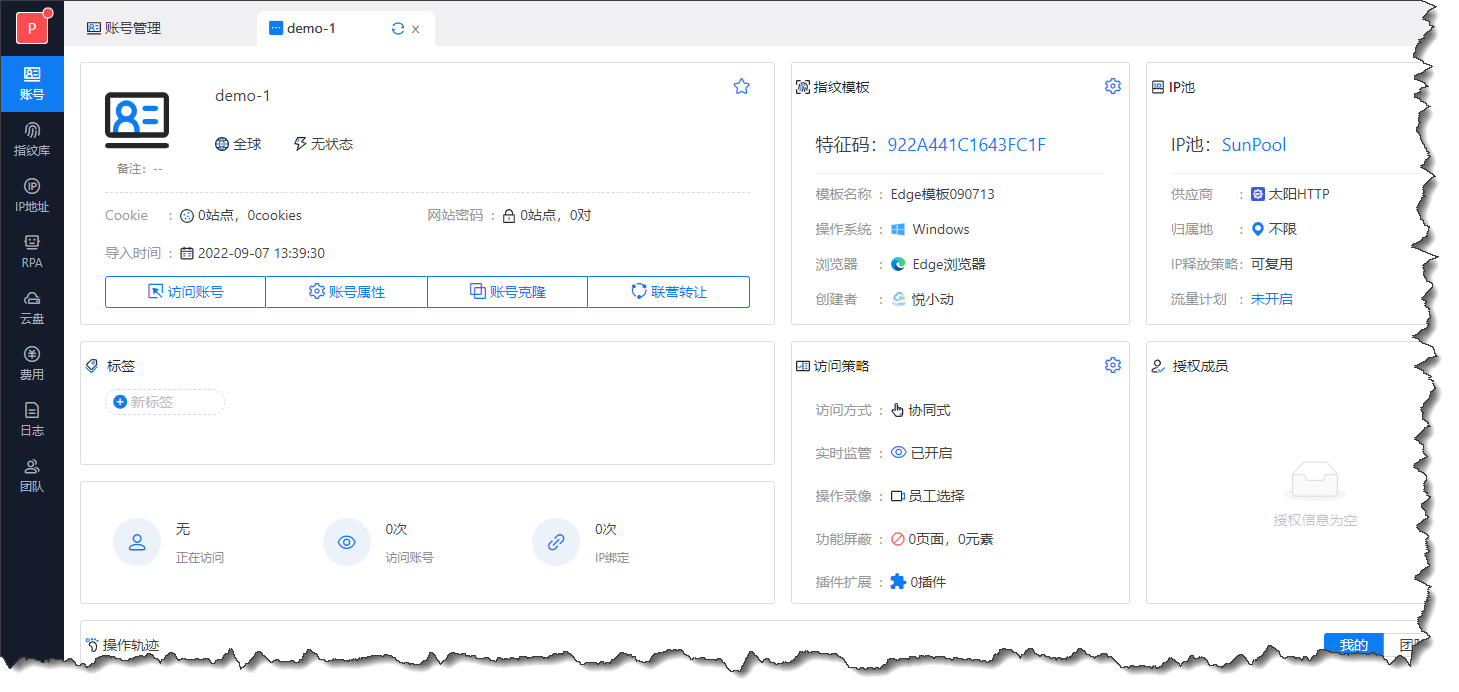Click the 协同式 access mode value
The width and height of the screenshot is (1459, 692).
tap(929, 410)
